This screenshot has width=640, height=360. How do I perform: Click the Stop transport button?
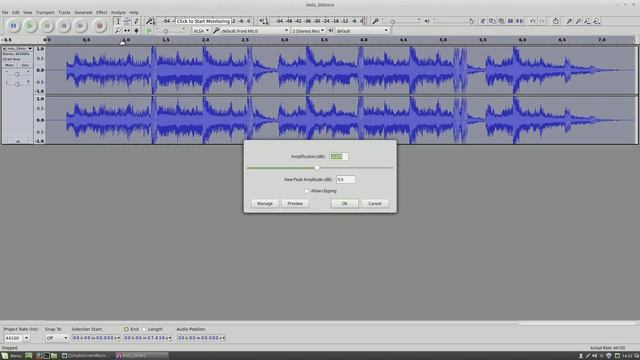pos(47,26)
